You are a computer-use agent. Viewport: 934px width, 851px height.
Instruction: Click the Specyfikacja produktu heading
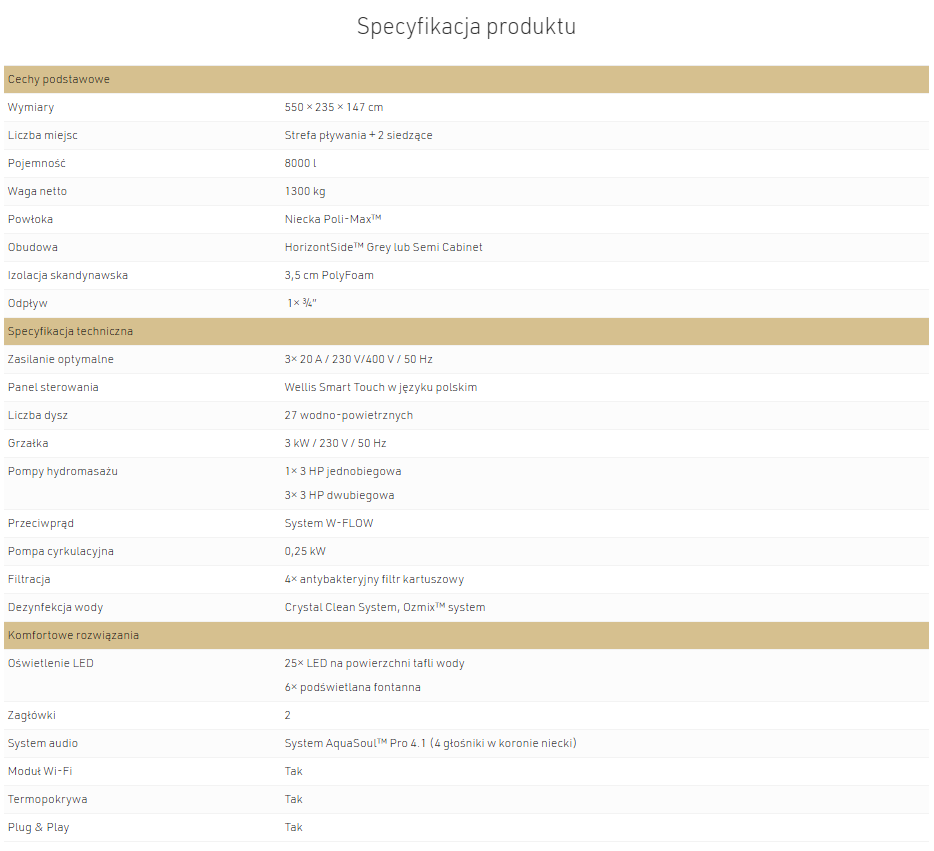466,27
